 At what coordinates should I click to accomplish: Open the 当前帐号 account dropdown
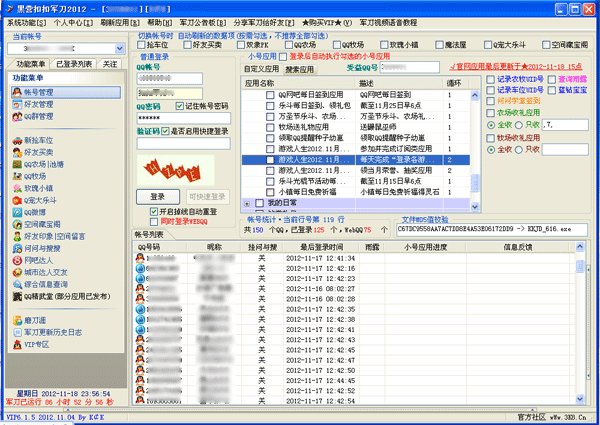tap(119, 48)
